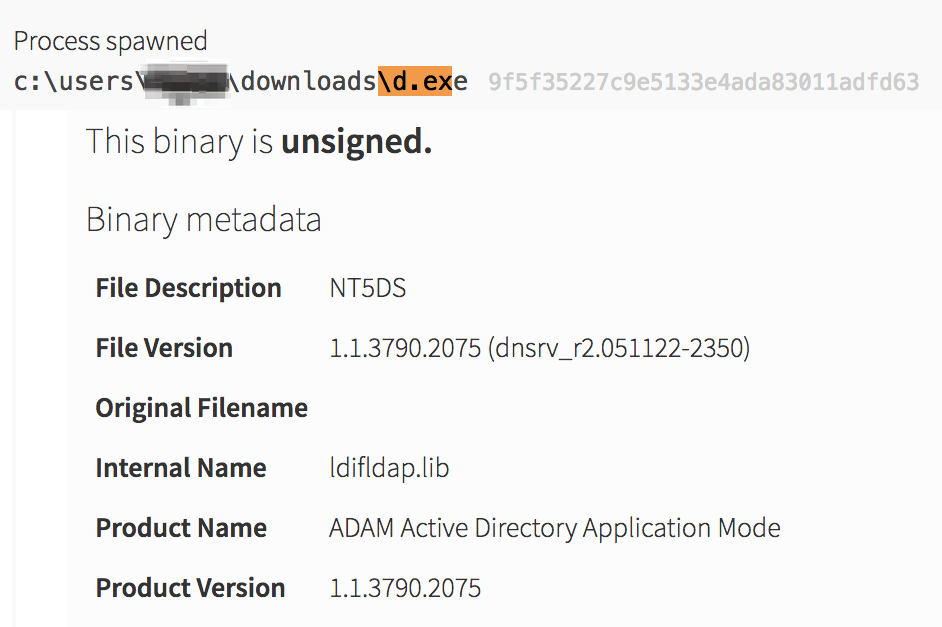Select the Product Version value 1.1.3790.2075
The height and width of the screenshot is (627, 942).
[405, 588]
